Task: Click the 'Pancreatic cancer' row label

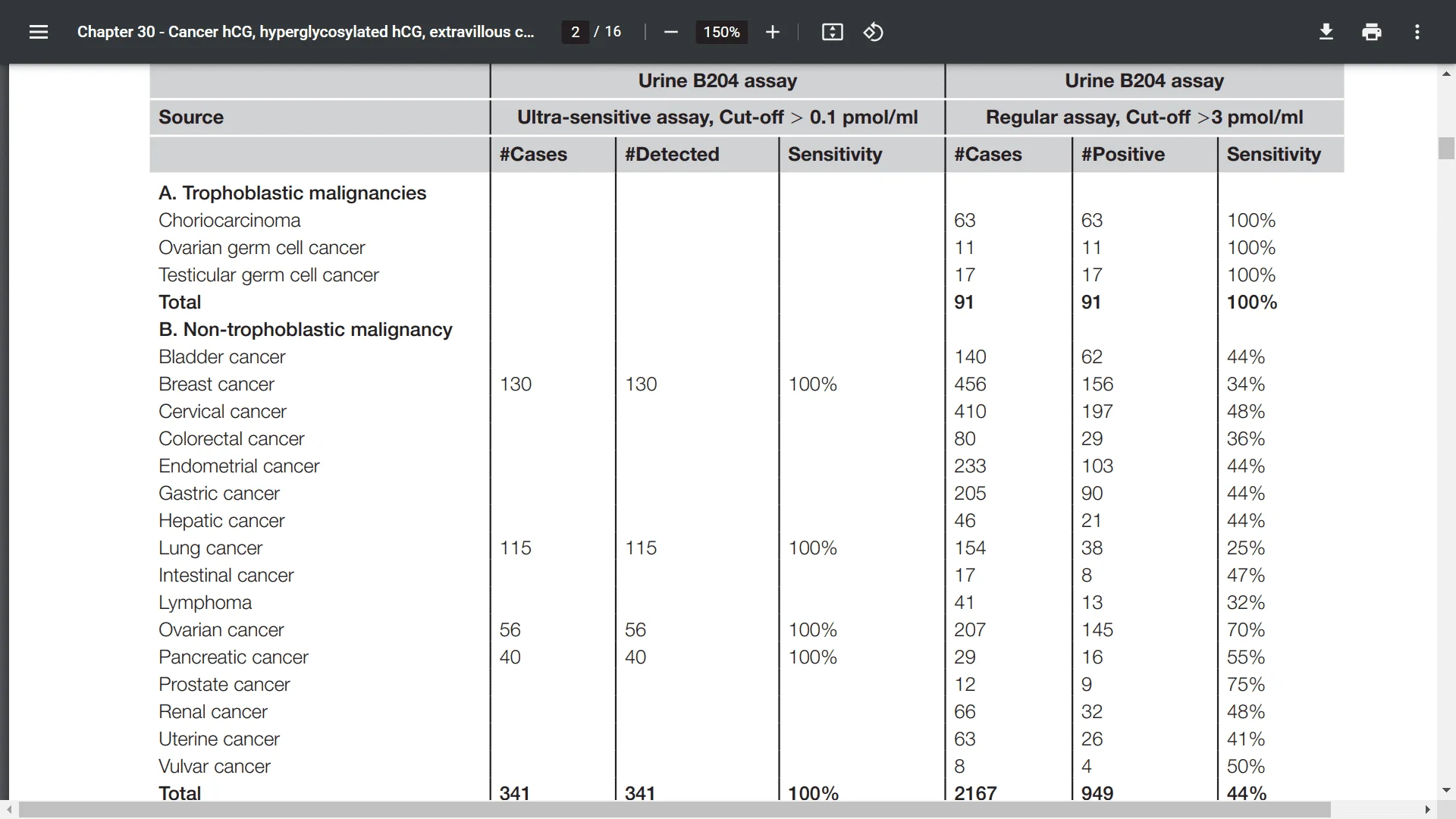Action: 233,657
